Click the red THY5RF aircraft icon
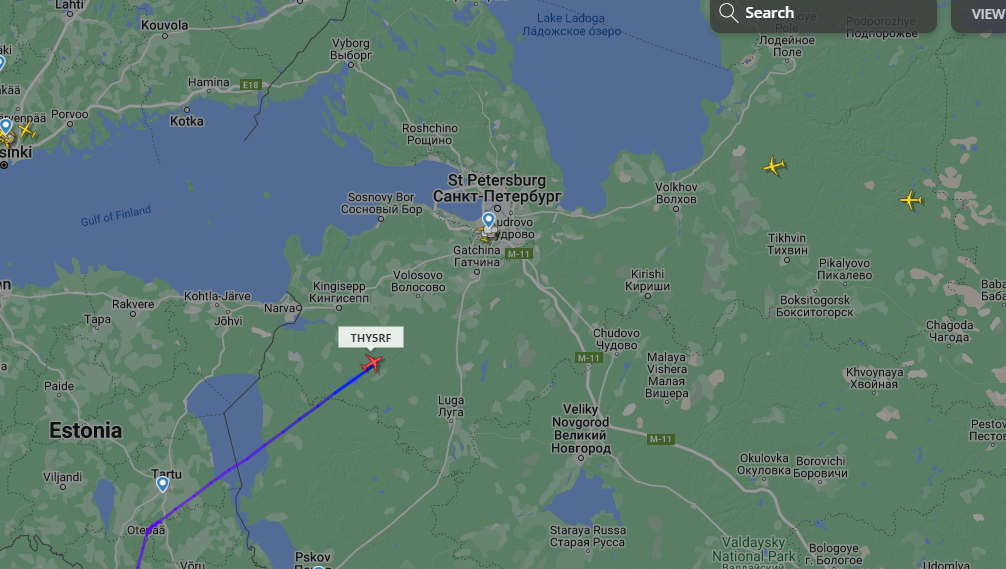Image resolution: width=1006 pixels, height=569 pixels. point(371,363)
